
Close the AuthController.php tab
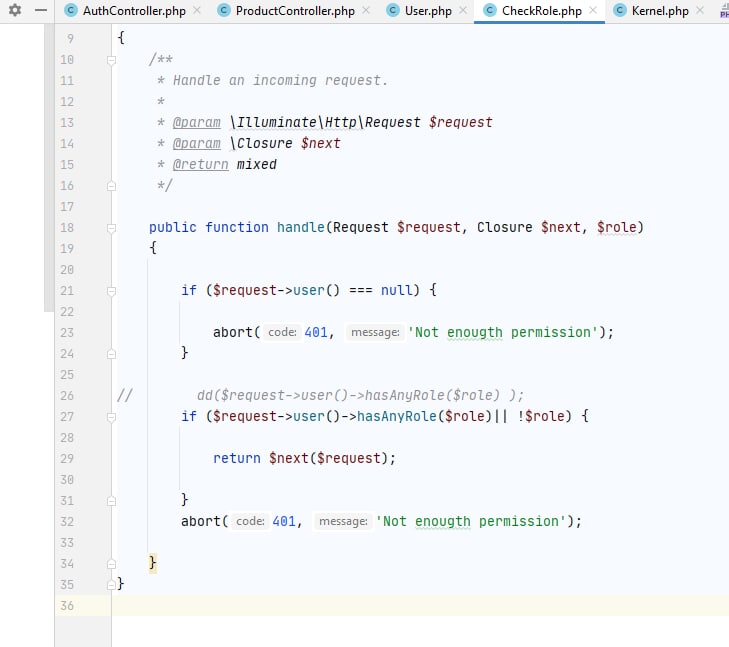[197, 10]
